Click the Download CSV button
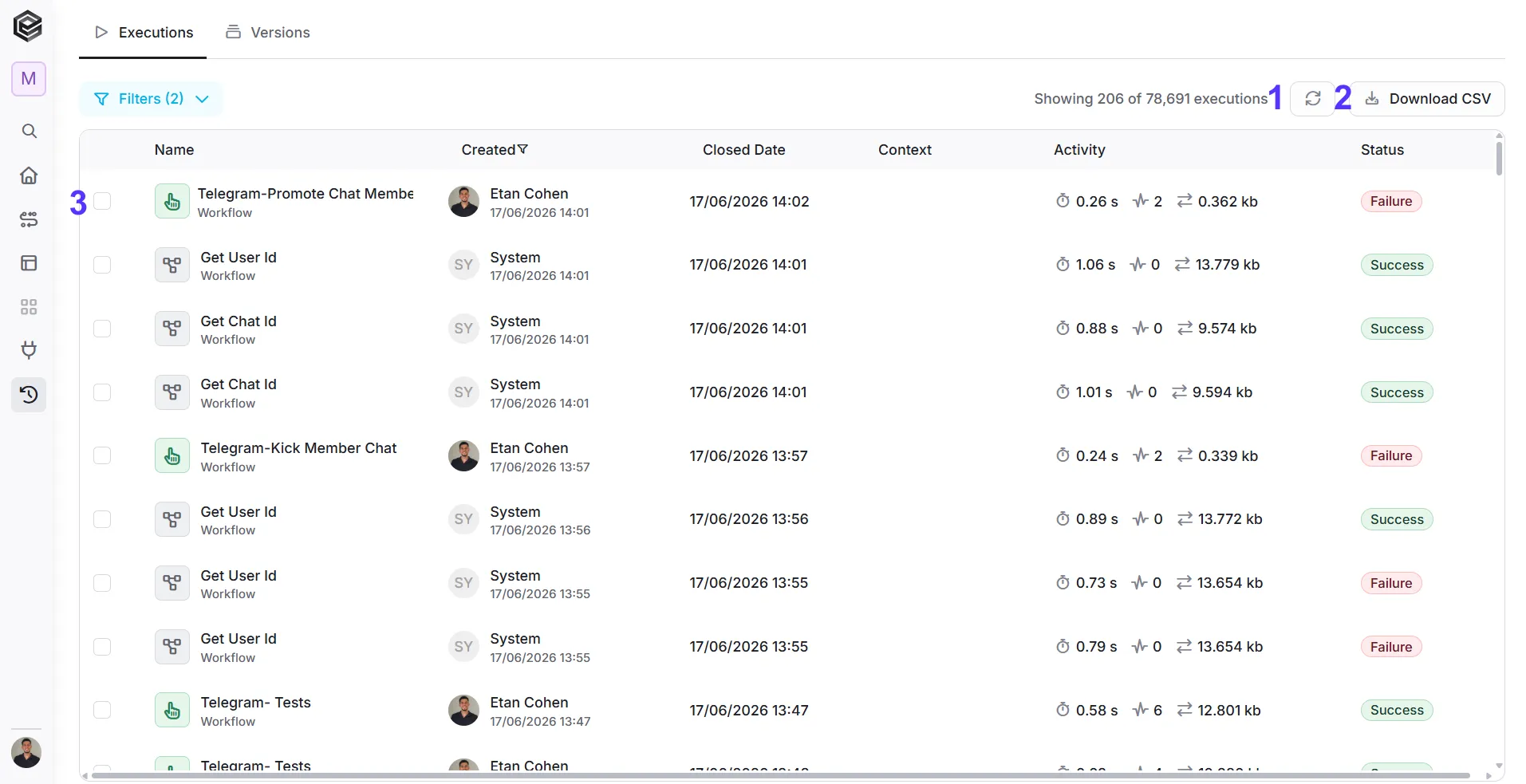 [1427, 99]
